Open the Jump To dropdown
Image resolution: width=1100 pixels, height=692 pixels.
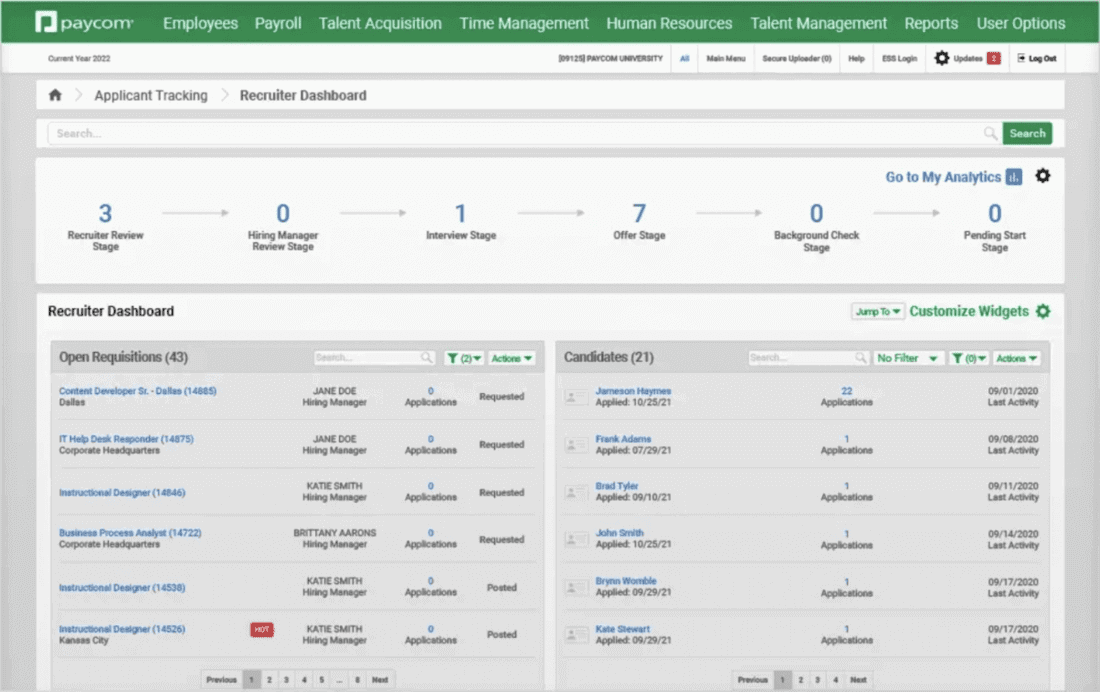tap(878, 311)
